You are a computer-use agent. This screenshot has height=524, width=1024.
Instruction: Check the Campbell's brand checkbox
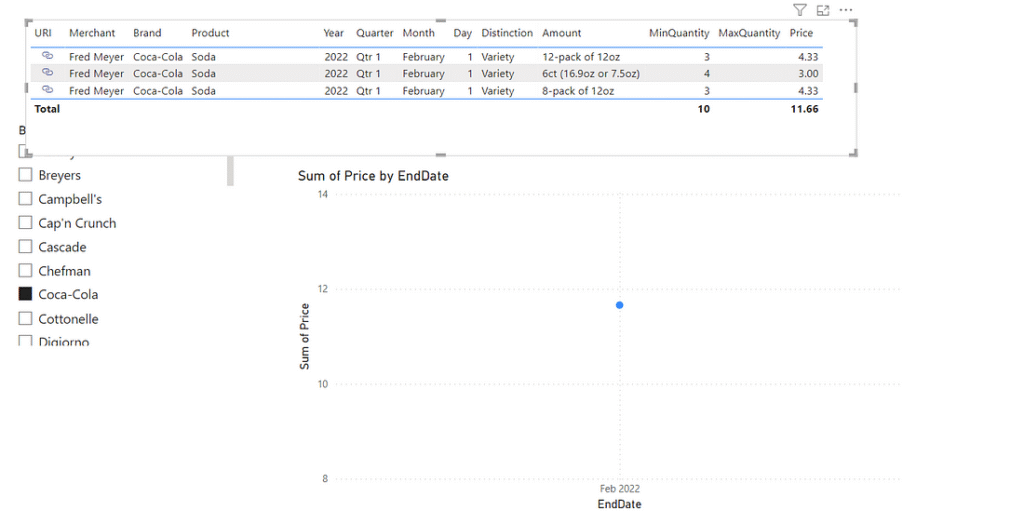[x=25, y=199]
